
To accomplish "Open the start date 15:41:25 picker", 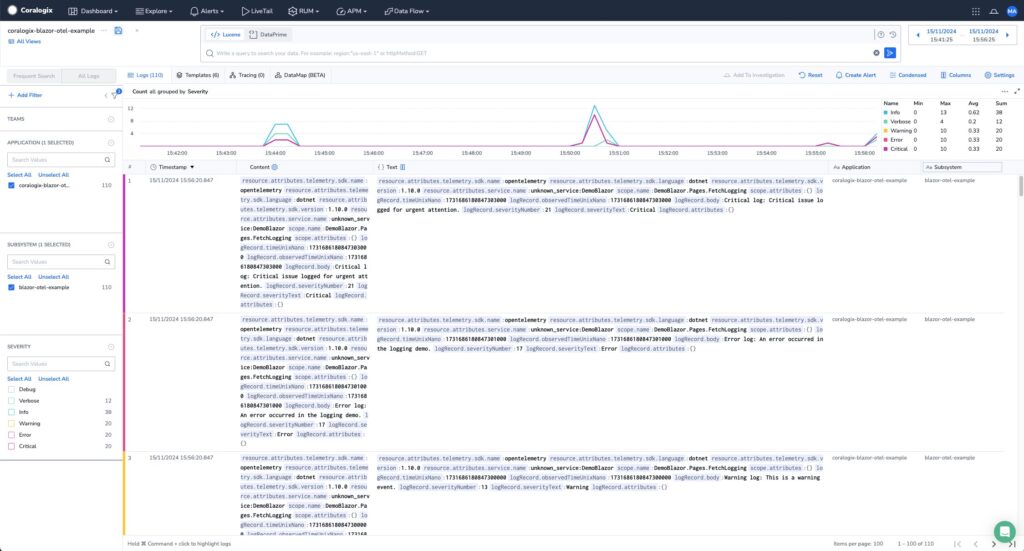I will [x=941, y=35].
